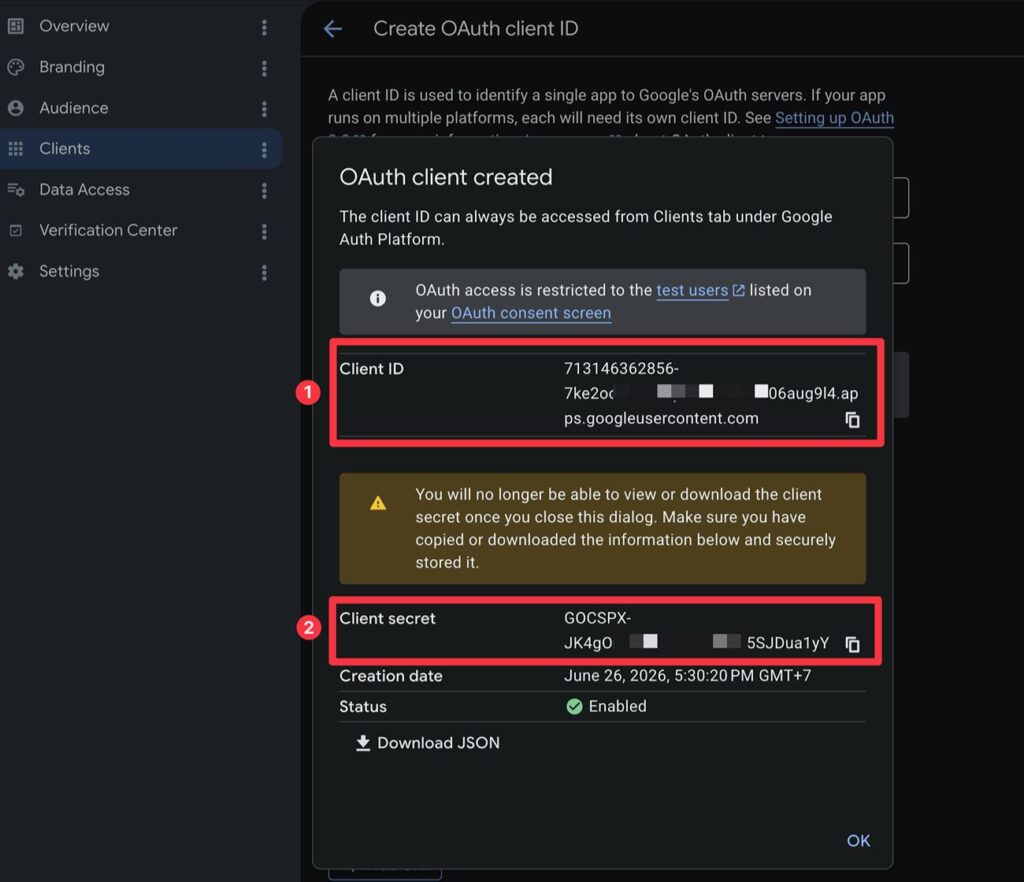Viewport: 1024px width, 882px height.
Task: Open the three-dot menu beside Audience
Action: click(264, 108)
